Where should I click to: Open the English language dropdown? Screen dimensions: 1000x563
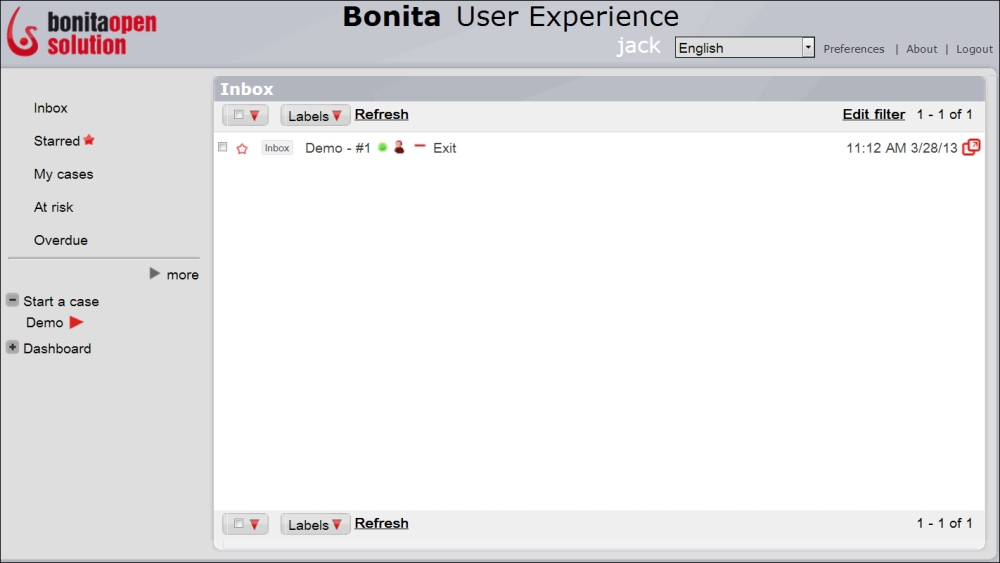pyautogui.click(x=744, y=47)
